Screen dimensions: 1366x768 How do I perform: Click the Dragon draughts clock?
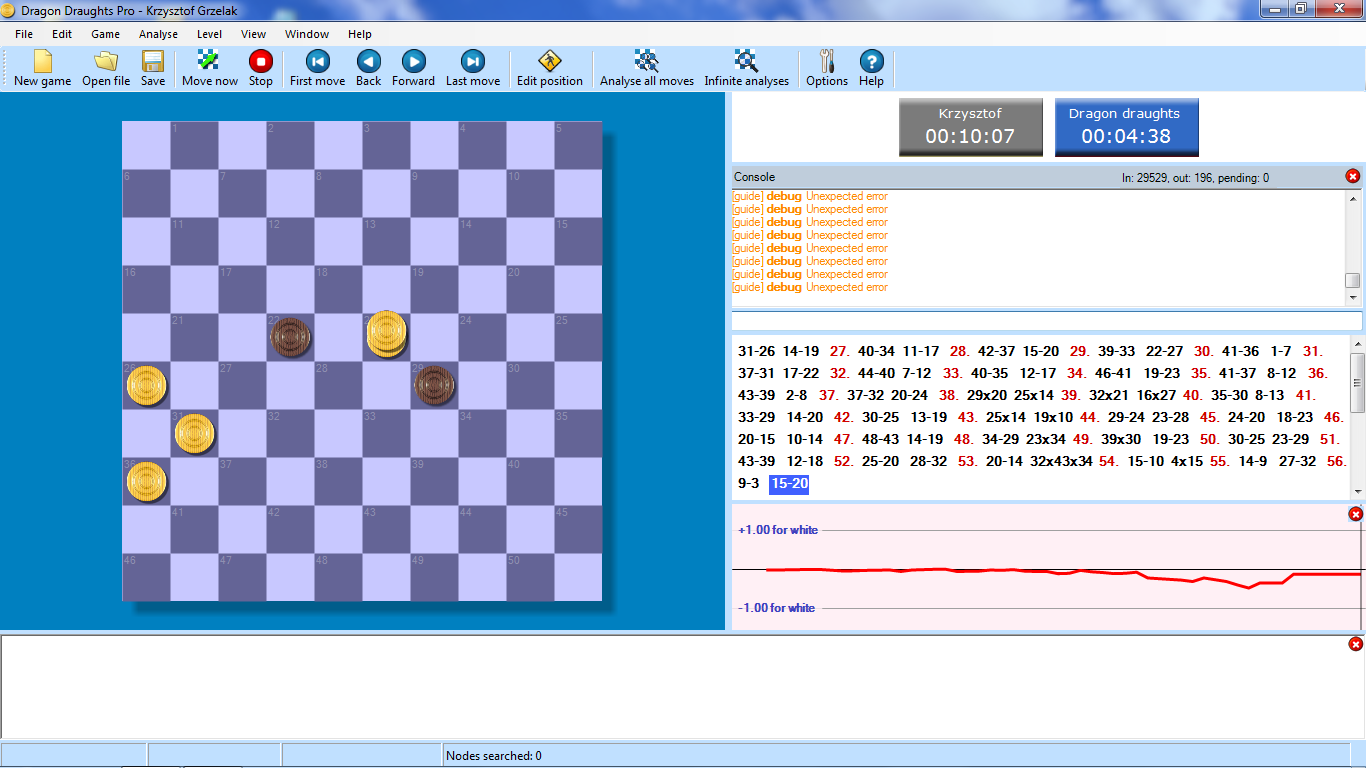click(x=1126, y=127)
